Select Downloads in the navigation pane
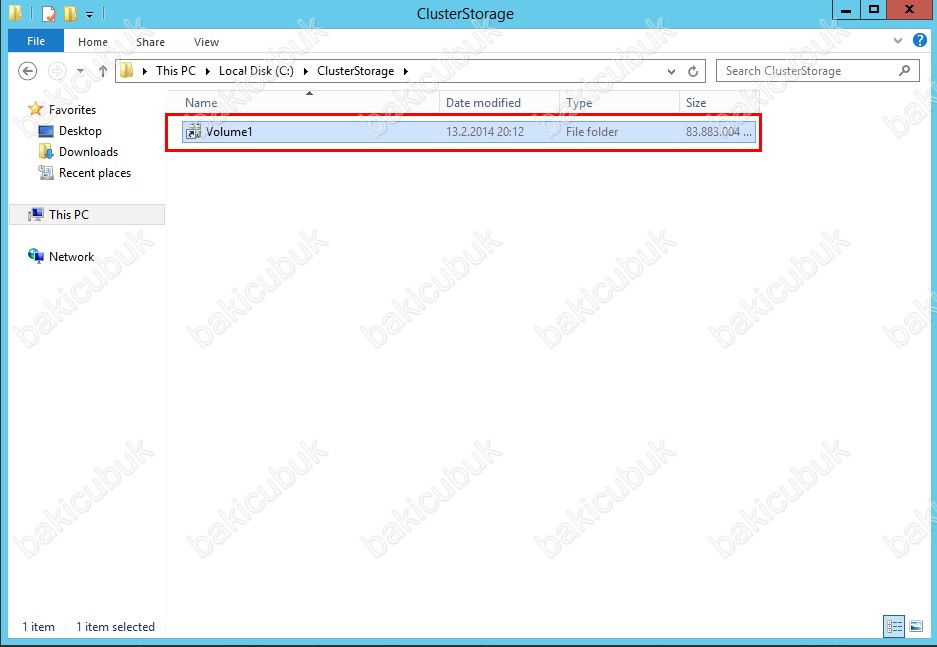Screen dimensions: 937x647 (88, 152)
